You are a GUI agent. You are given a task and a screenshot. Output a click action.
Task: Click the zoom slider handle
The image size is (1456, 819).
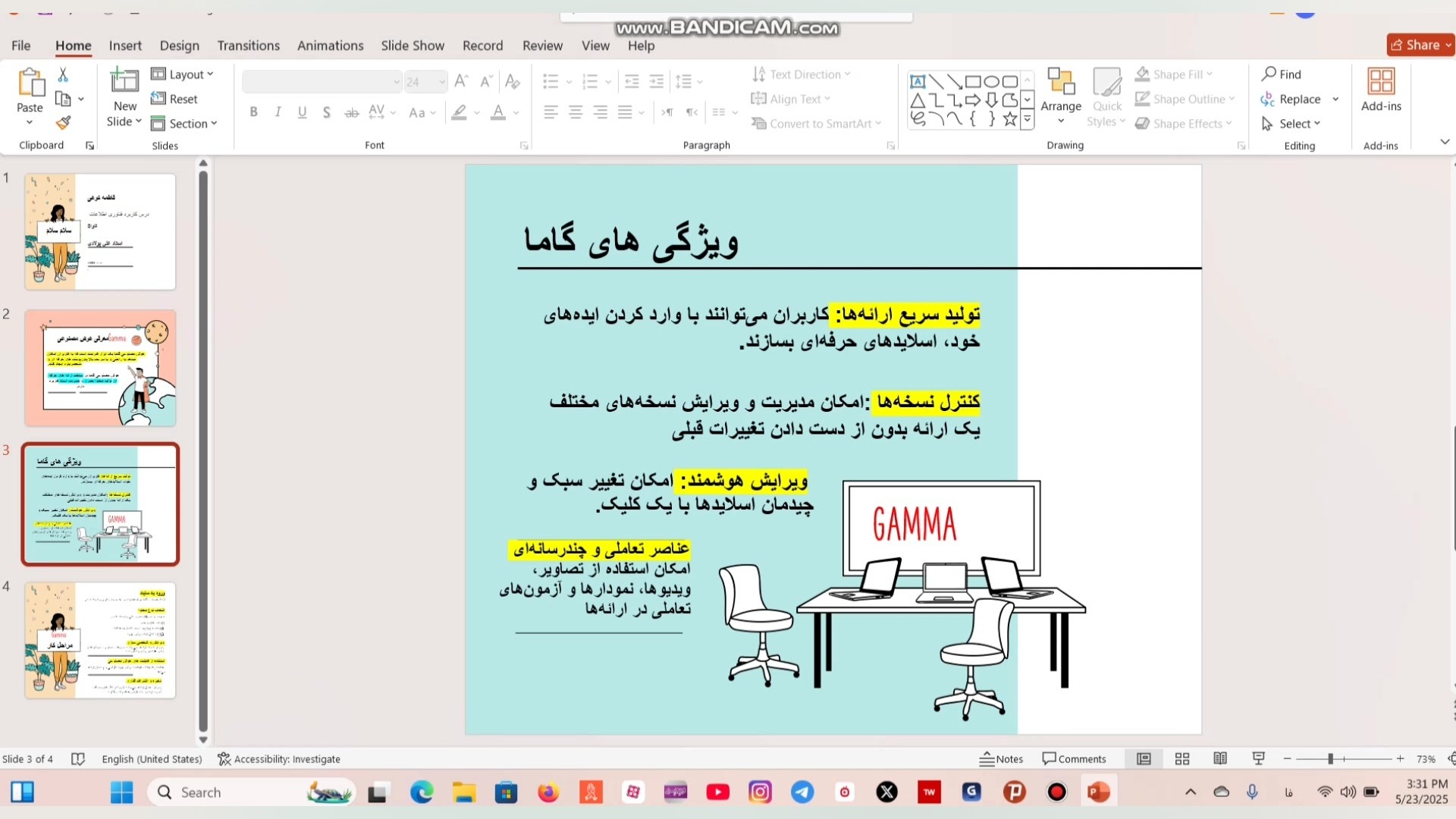tap(1330, 759)
